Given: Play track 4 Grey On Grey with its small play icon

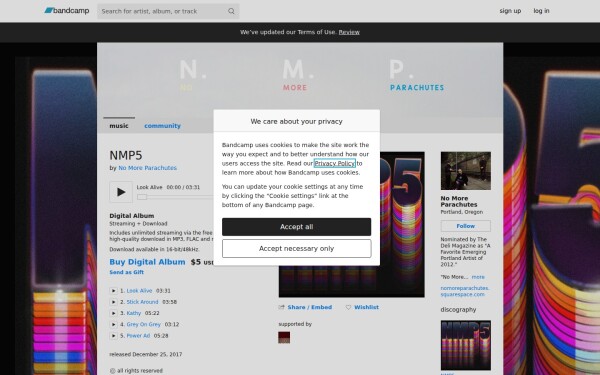Looking at the screenshot, I should click(113, 324).
